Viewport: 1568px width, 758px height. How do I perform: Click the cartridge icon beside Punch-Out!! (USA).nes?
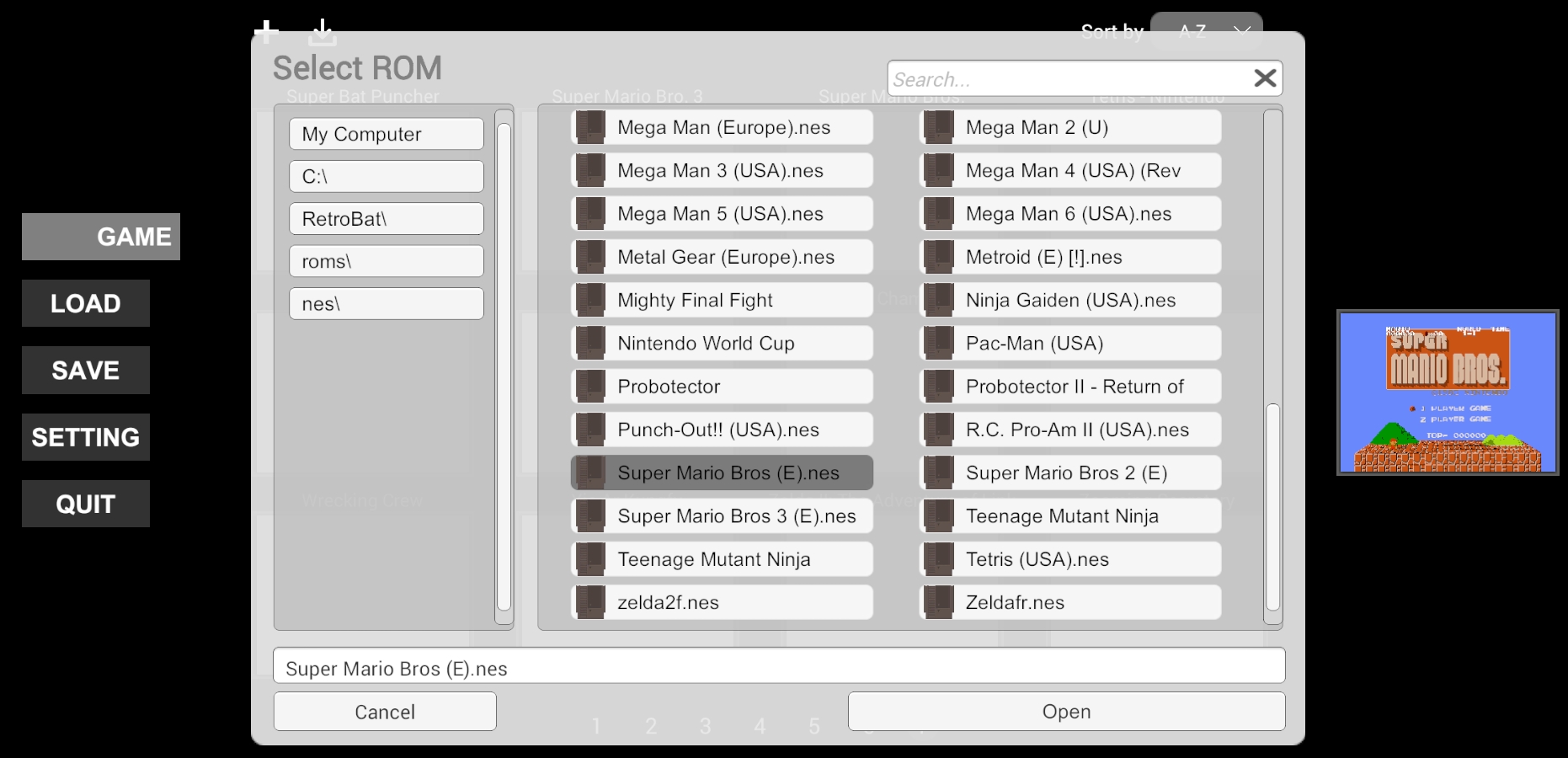pos(590,430)
